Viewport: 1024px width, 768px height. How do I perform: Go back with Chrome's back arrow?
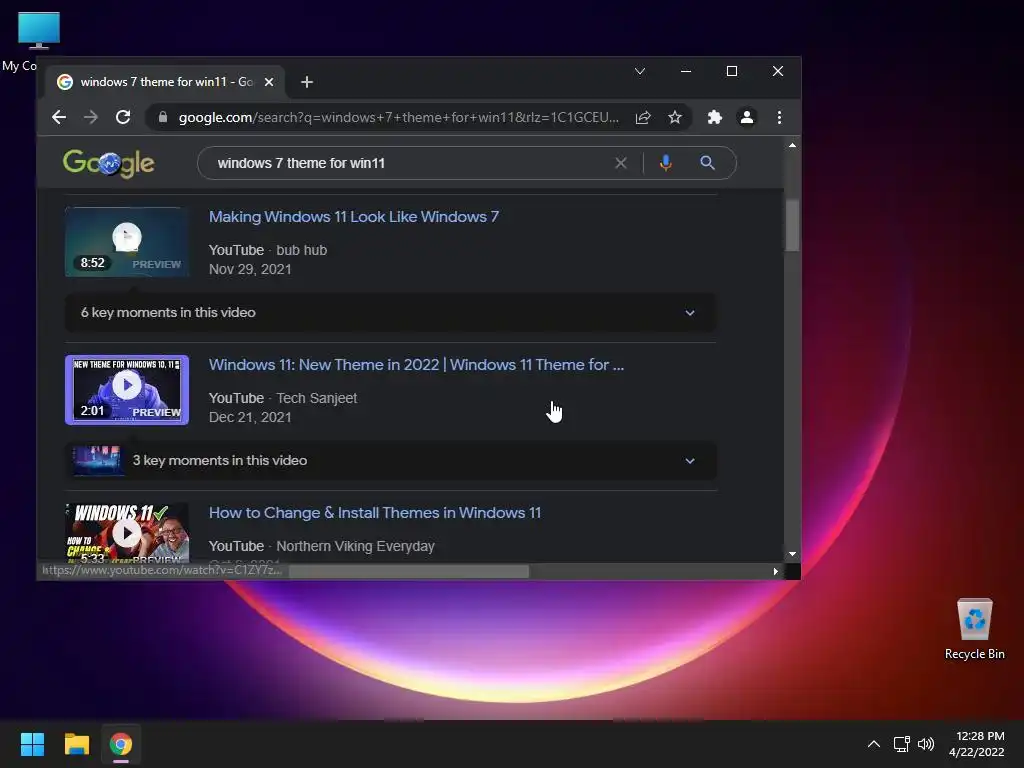point(59,118)
